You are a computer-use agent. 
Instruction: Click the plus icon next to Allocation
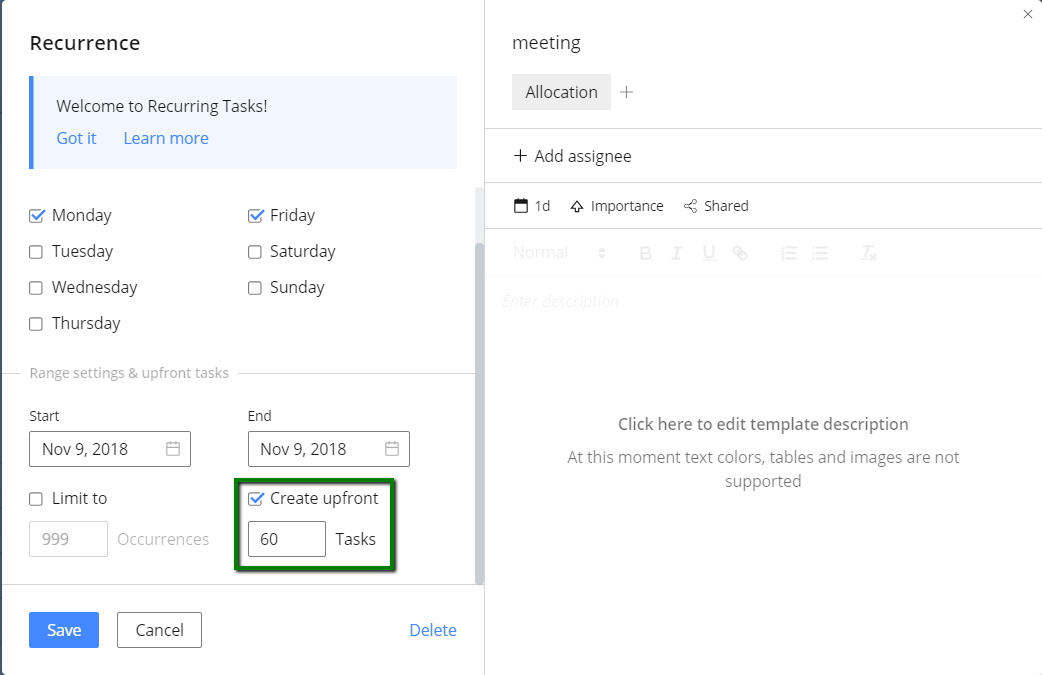627,92
